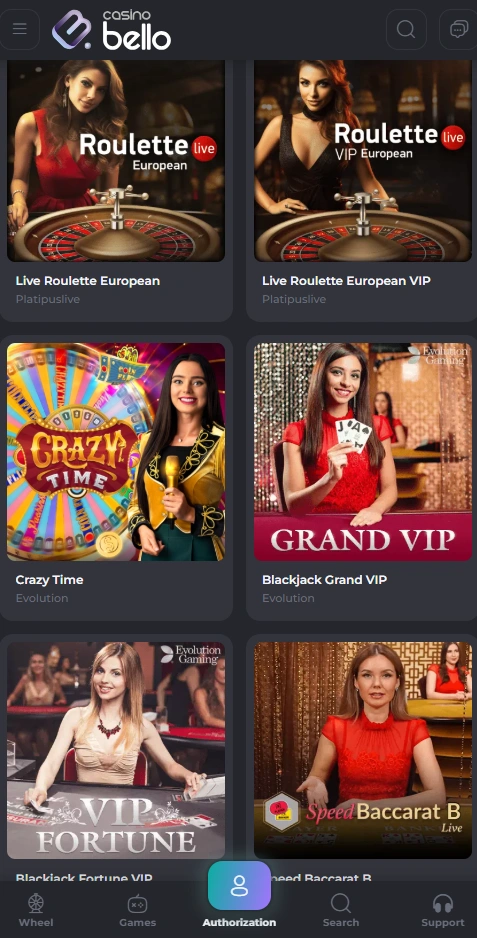477x938 pixels.
Task: Tap the Search icon in bottom navigation
Action: [x=341, y=903]
